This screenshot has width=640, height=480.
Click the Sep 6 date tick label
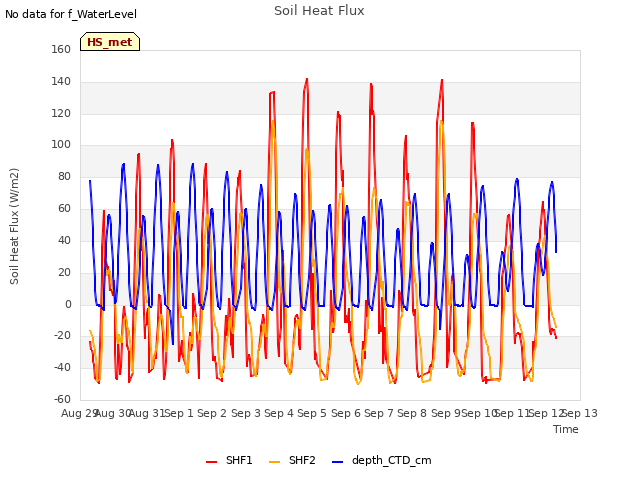tap(346, 413)
